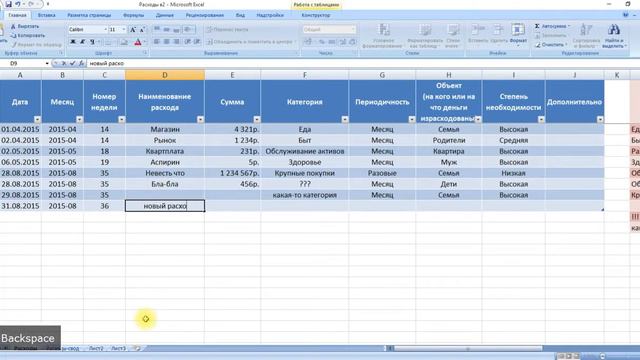Click the formula bar Enter checkmark
640x360 pixels.
72,63
